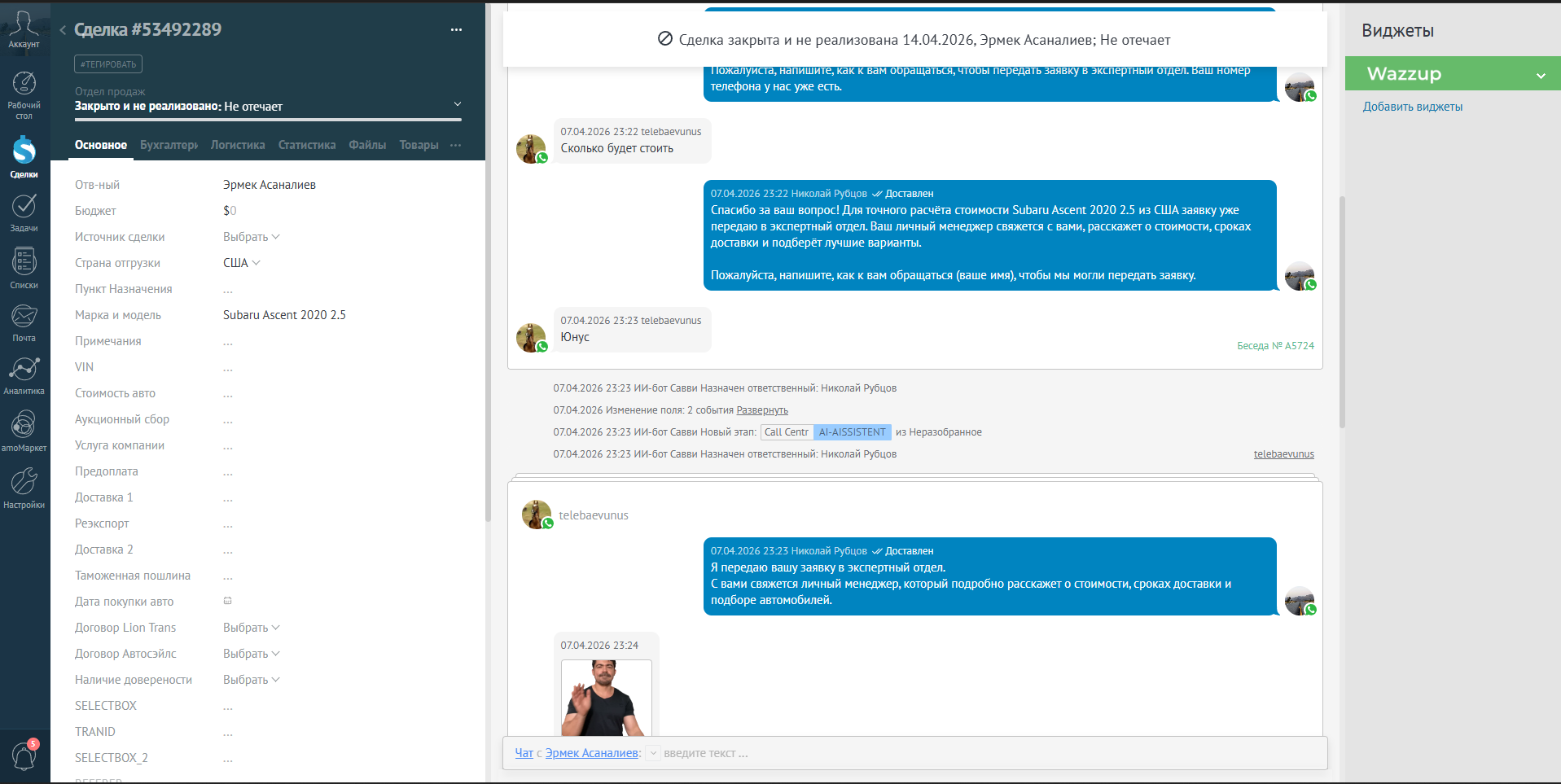This screenshot has width=1561, height=784.
Task: Click telebaevunus avatar next to 'Юнус' message
Action: tap(531, 337)
